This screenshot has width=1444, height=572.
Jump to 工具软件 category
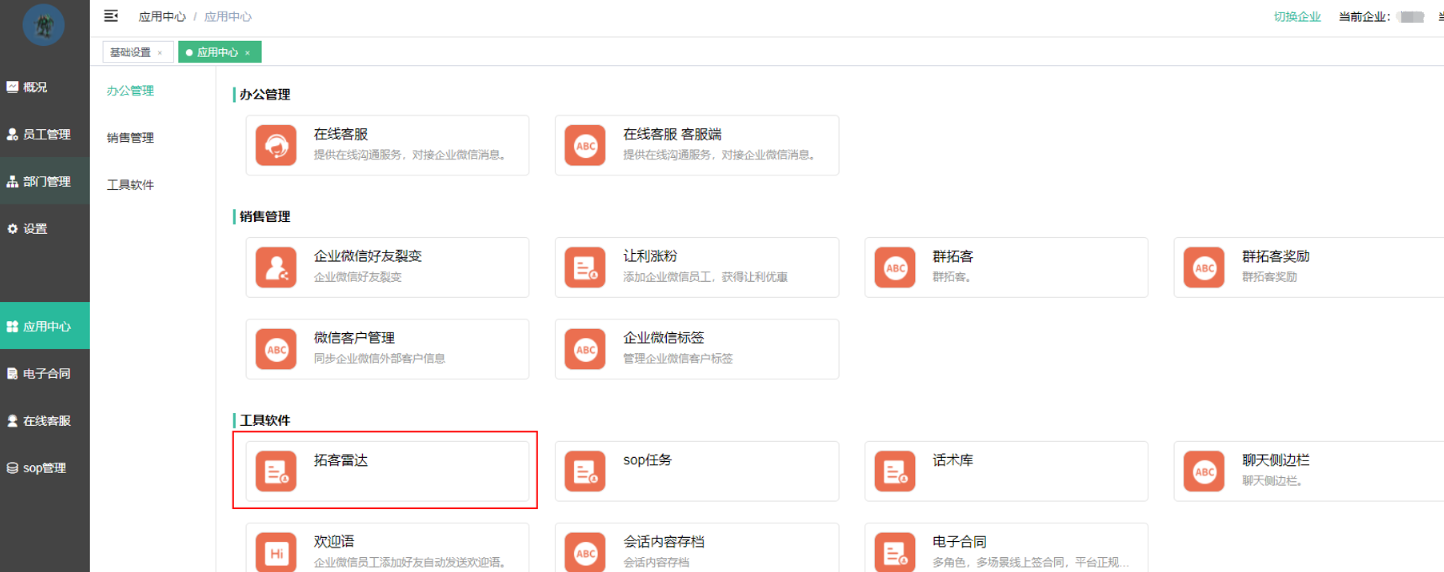click(x=130, y=185)
